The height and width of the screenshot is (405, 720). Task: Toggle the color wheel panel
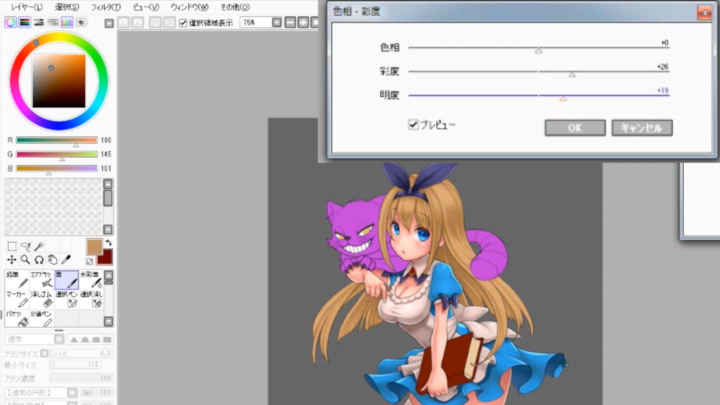pos(11,22)
